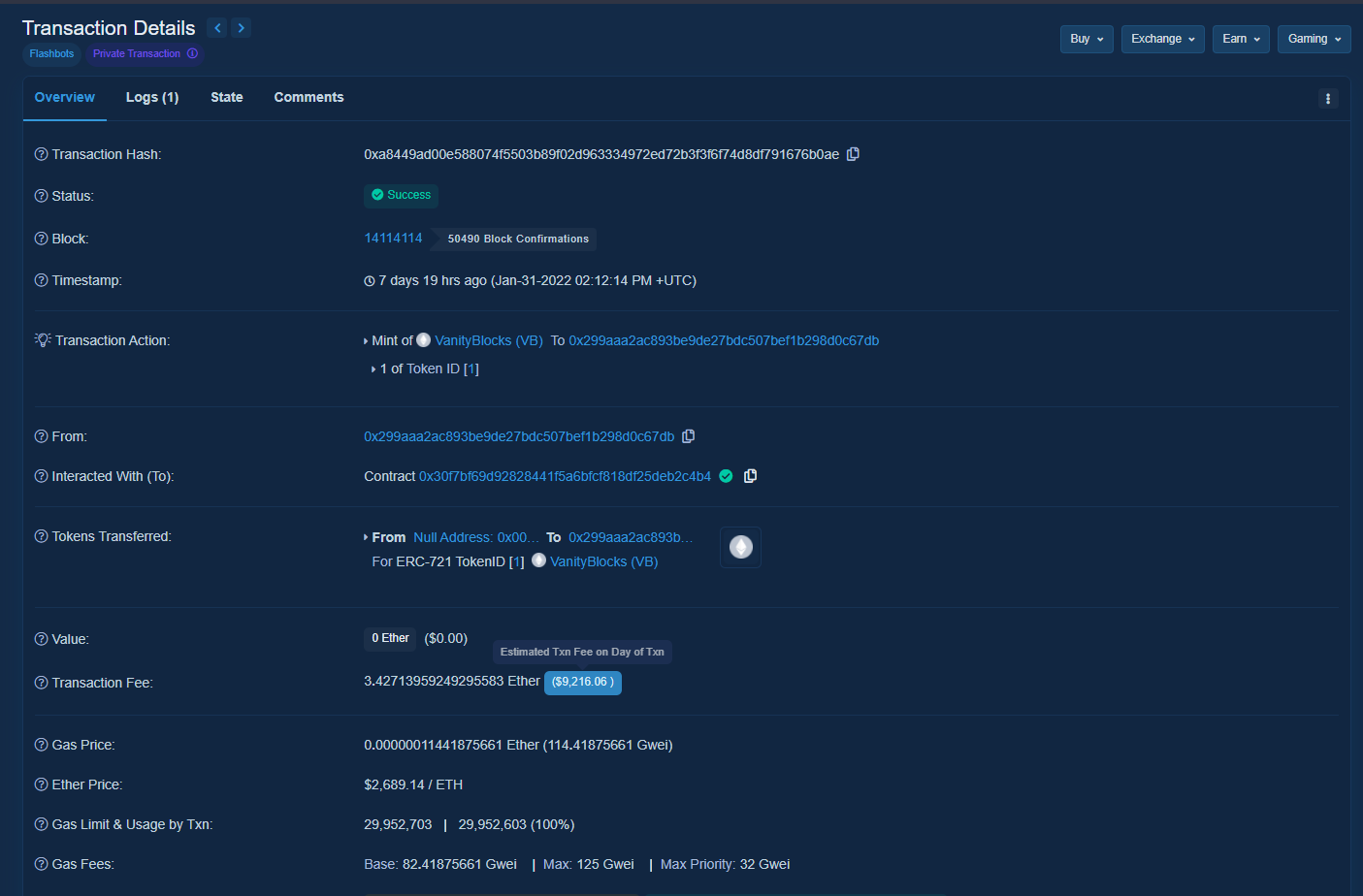Open VanityBlocks (VB) link in Transaction Action
The image size is (1363, 896).
[489, 340]
